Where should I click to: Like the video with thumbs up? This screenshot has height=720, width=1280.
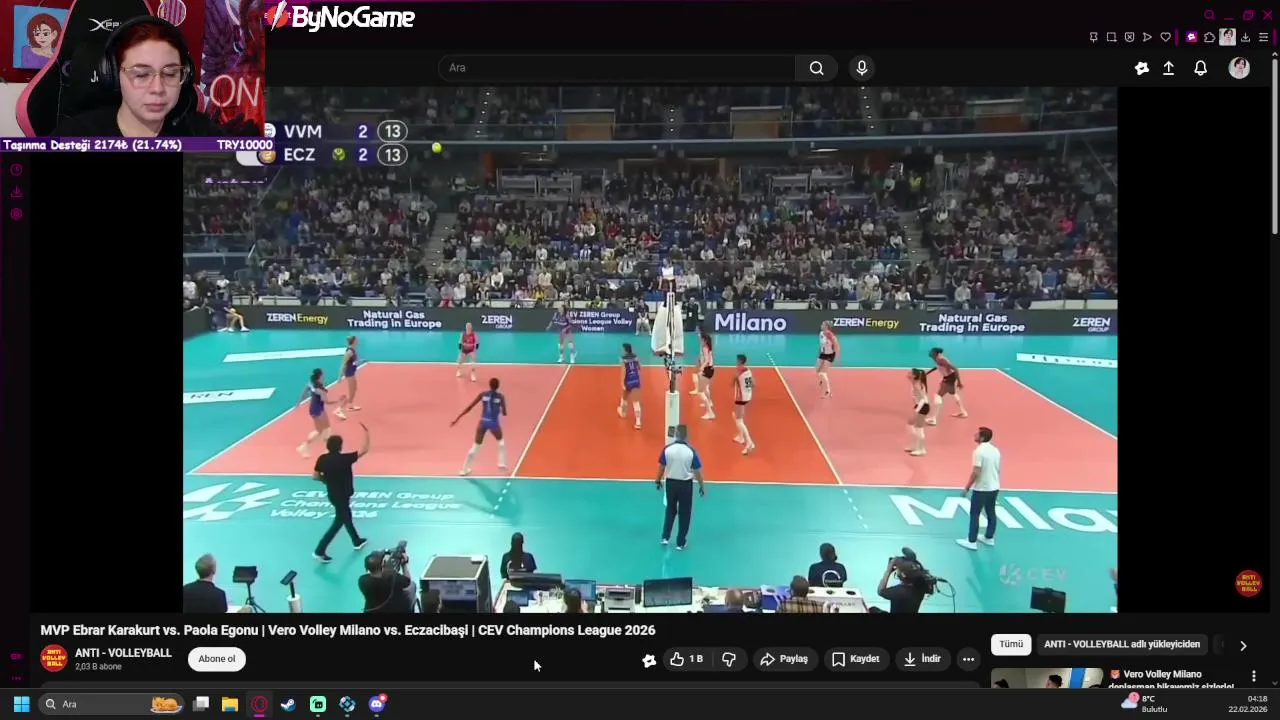click(686, 659)
